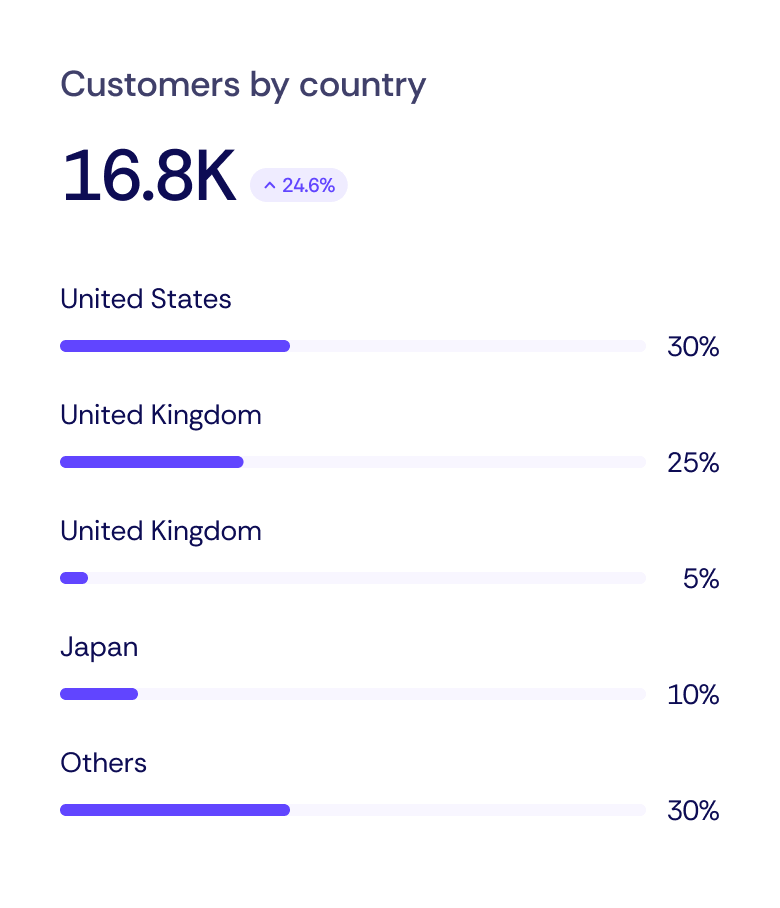Click the Others progress bar

pyautogui.click(x=353, y=809)
